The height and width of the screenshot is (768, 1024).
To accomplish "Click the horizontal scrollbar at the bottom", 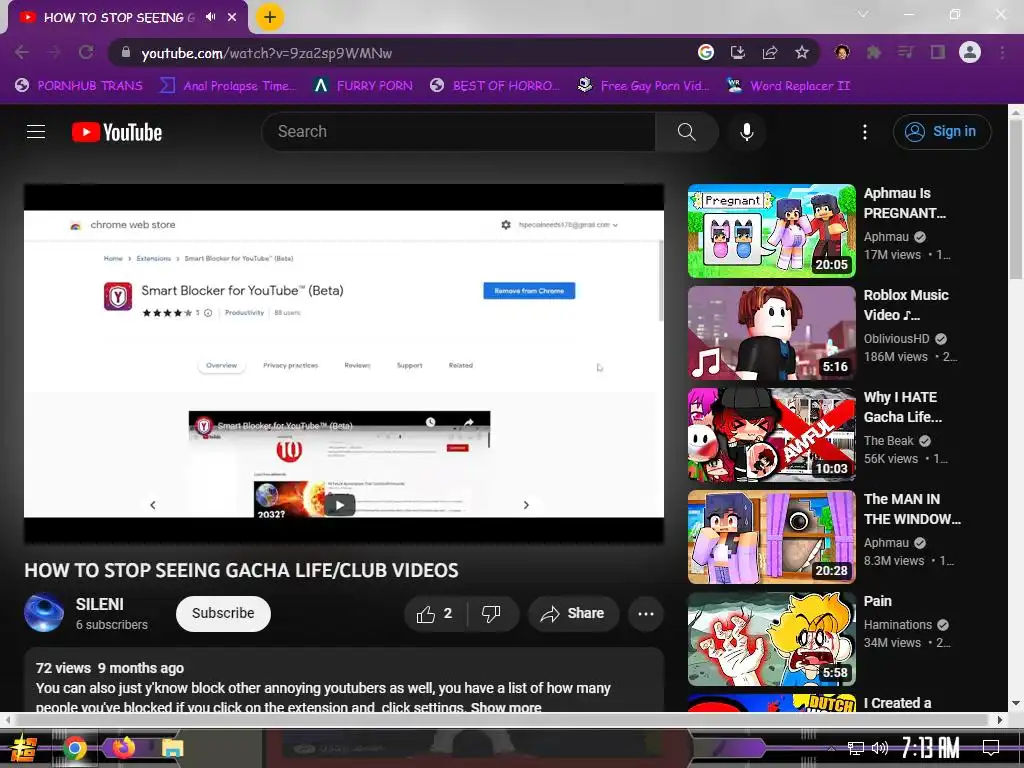I will 504,720.
